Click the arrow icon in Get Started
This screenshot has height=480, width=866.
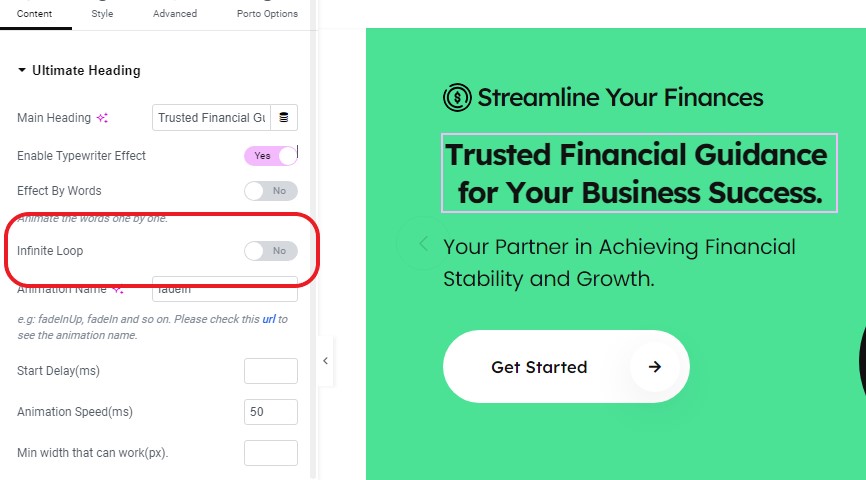pyautogui.click(x=654, y=367)
